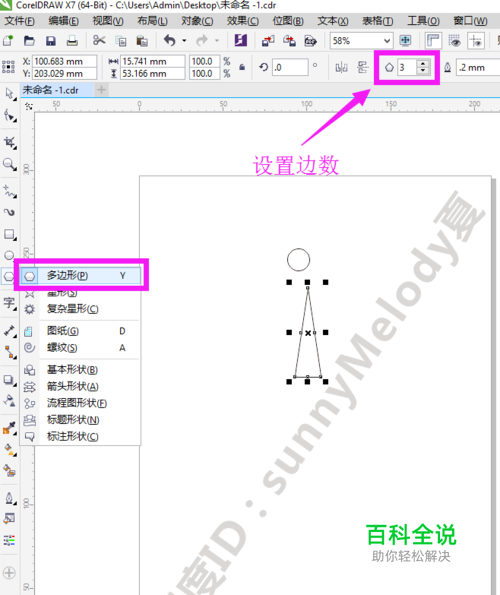Paste clipboard using the paste icon
Image resolution: width=500 pixels, height=595 pixels.
[142, 41]
